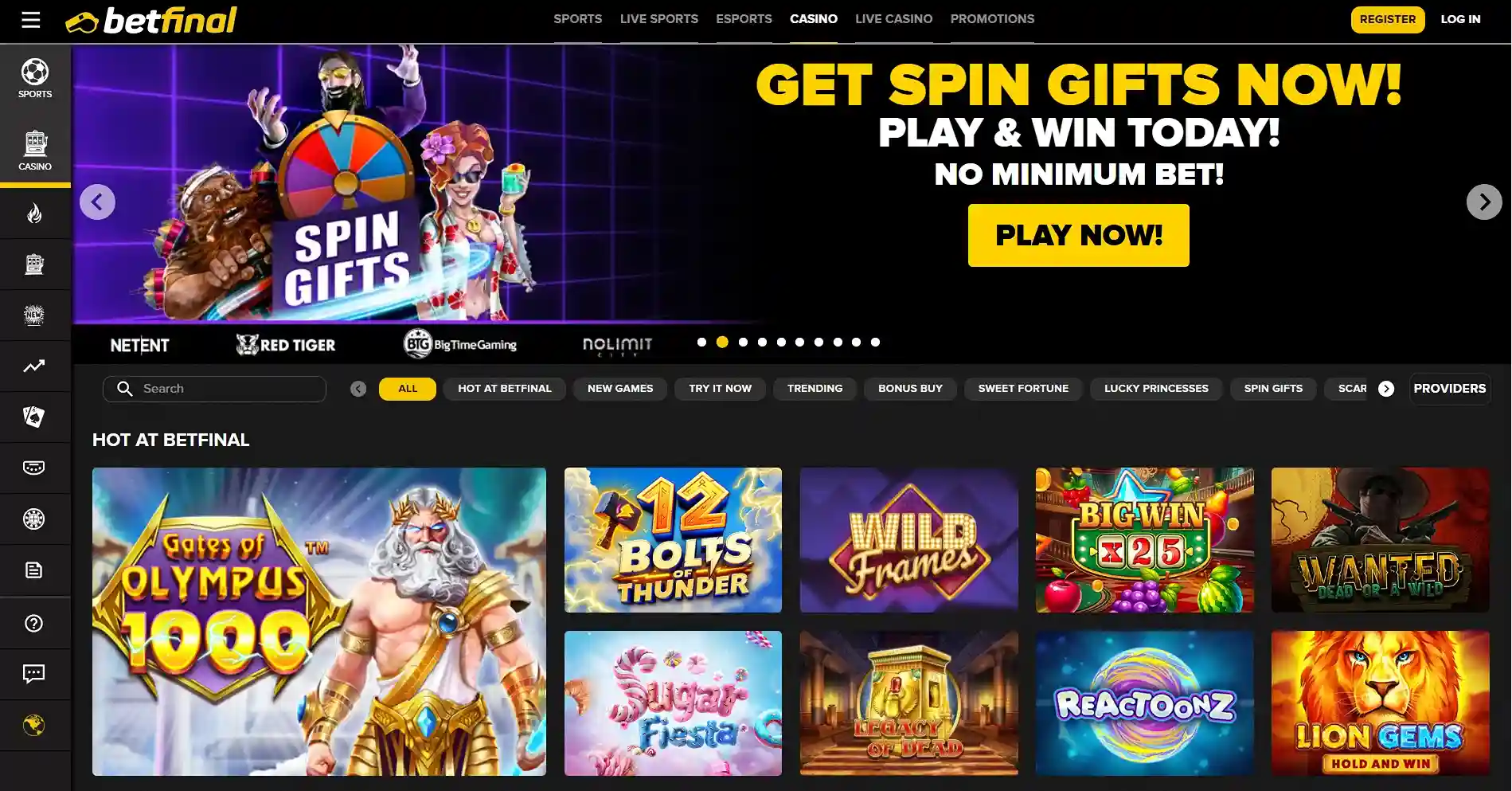Open the roulette wheel sidebar icon
Screen dimensions: 1512x791
tap(34, 519)
